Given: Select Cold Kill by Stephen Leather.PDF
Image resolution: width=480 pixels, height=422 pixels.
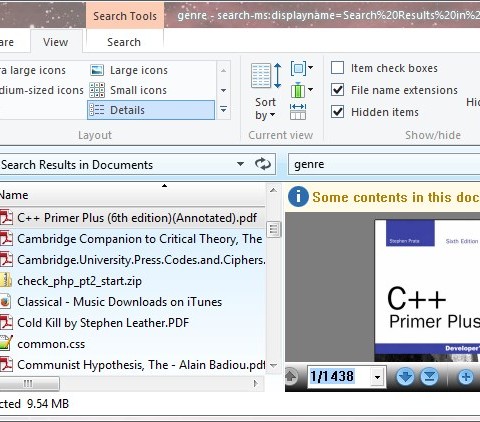Looking at the screenshot, I should tap(132, 323).
